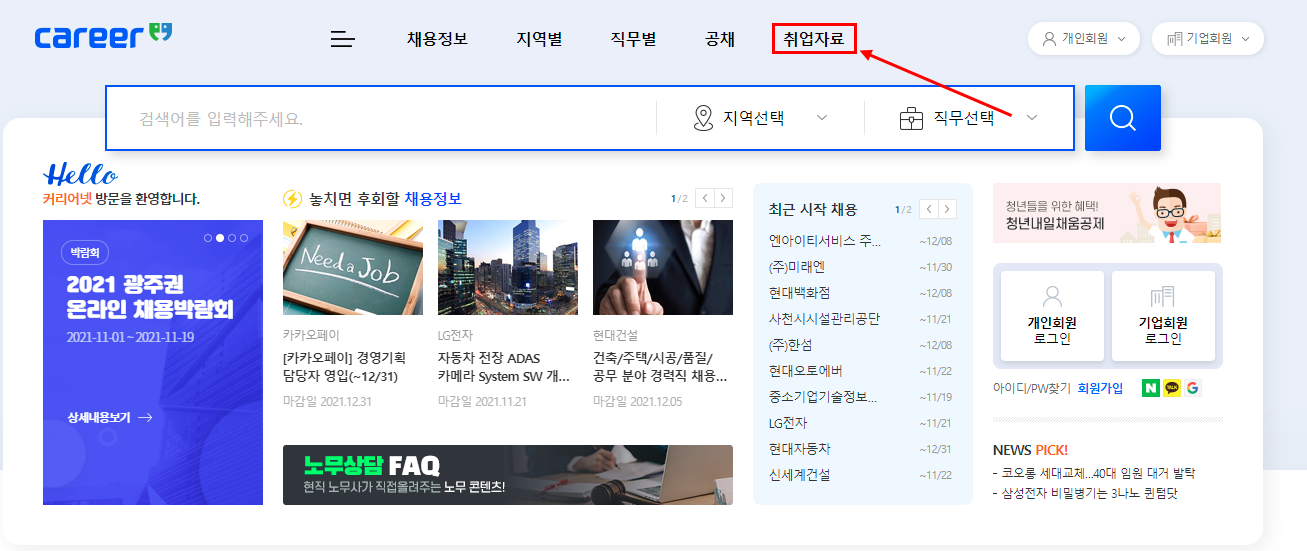The width and height of the screenshot is (1307, 551).
Task: Show previous 최근 시작 채용 page arrow
Action: [928, 209]
